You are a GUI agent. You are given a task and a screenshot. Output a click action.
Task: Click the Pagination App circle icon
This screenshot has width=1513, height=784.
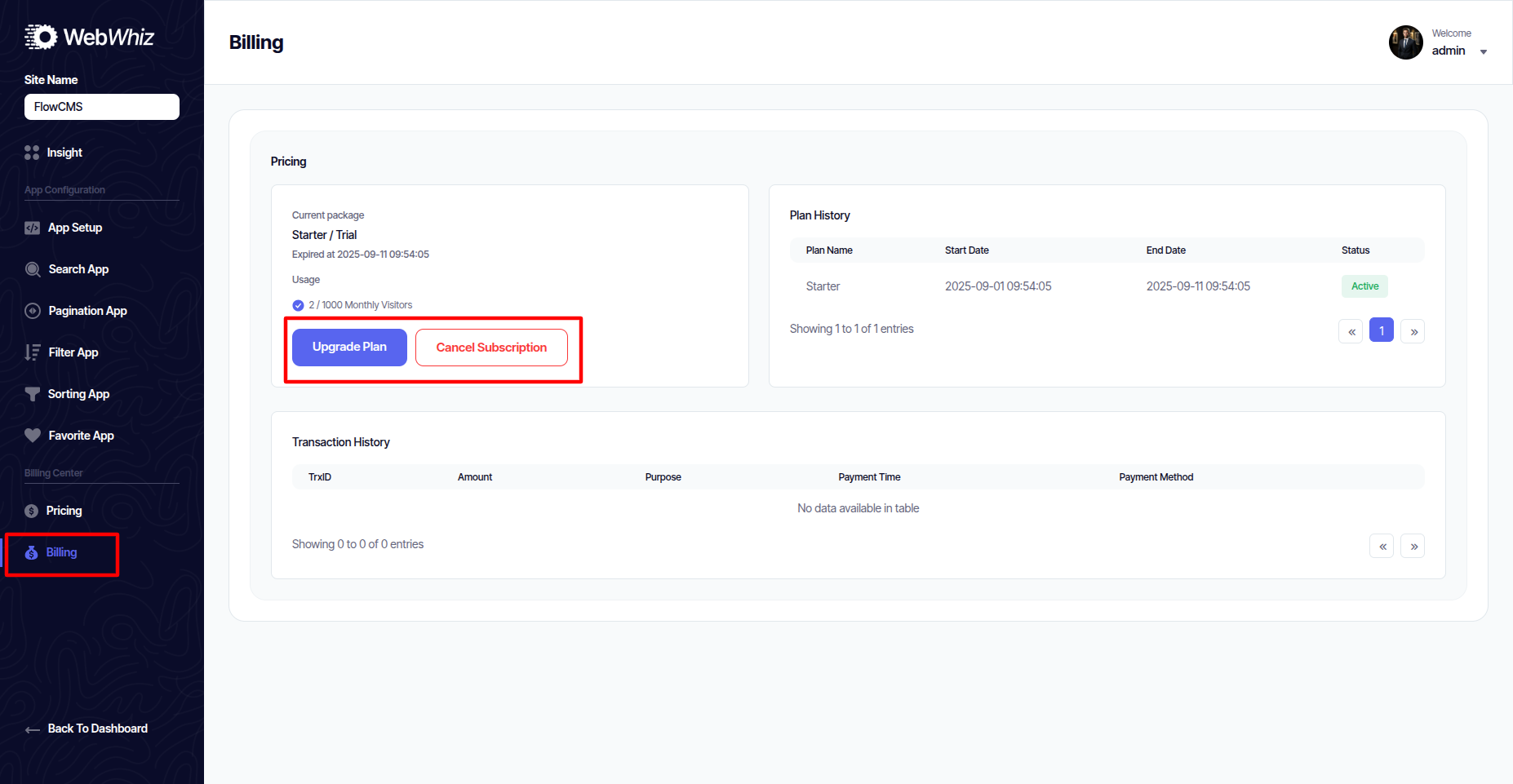pos(33,311)
